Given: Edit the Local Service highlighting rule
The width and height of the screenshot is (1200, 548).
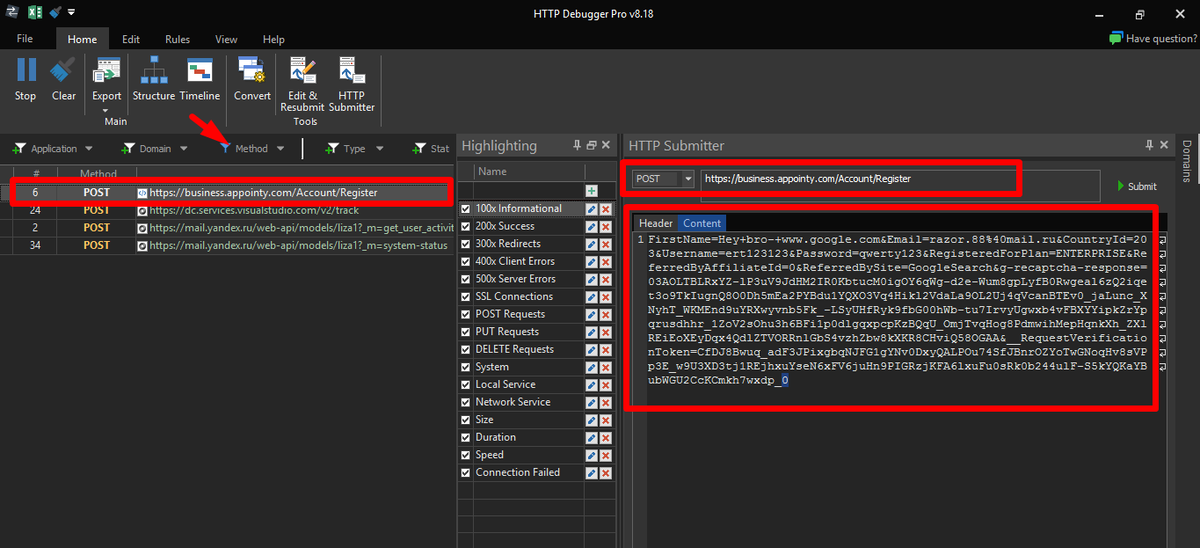Looking at the screenshot, I should tap(592, 385).
